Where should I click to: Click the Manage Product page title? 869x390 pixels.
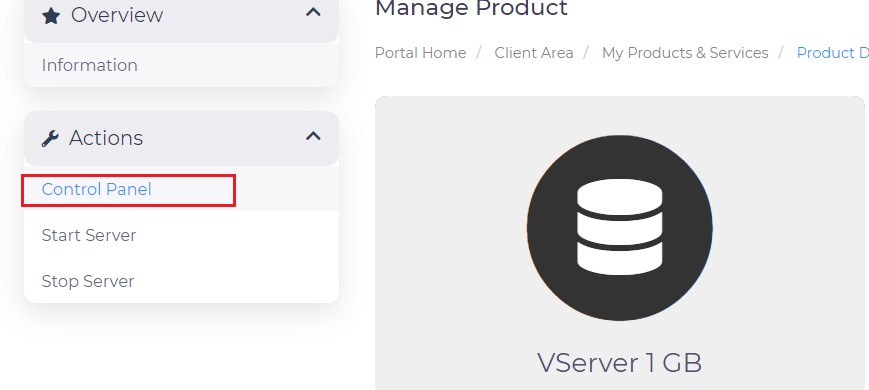[x=472, y=8]
